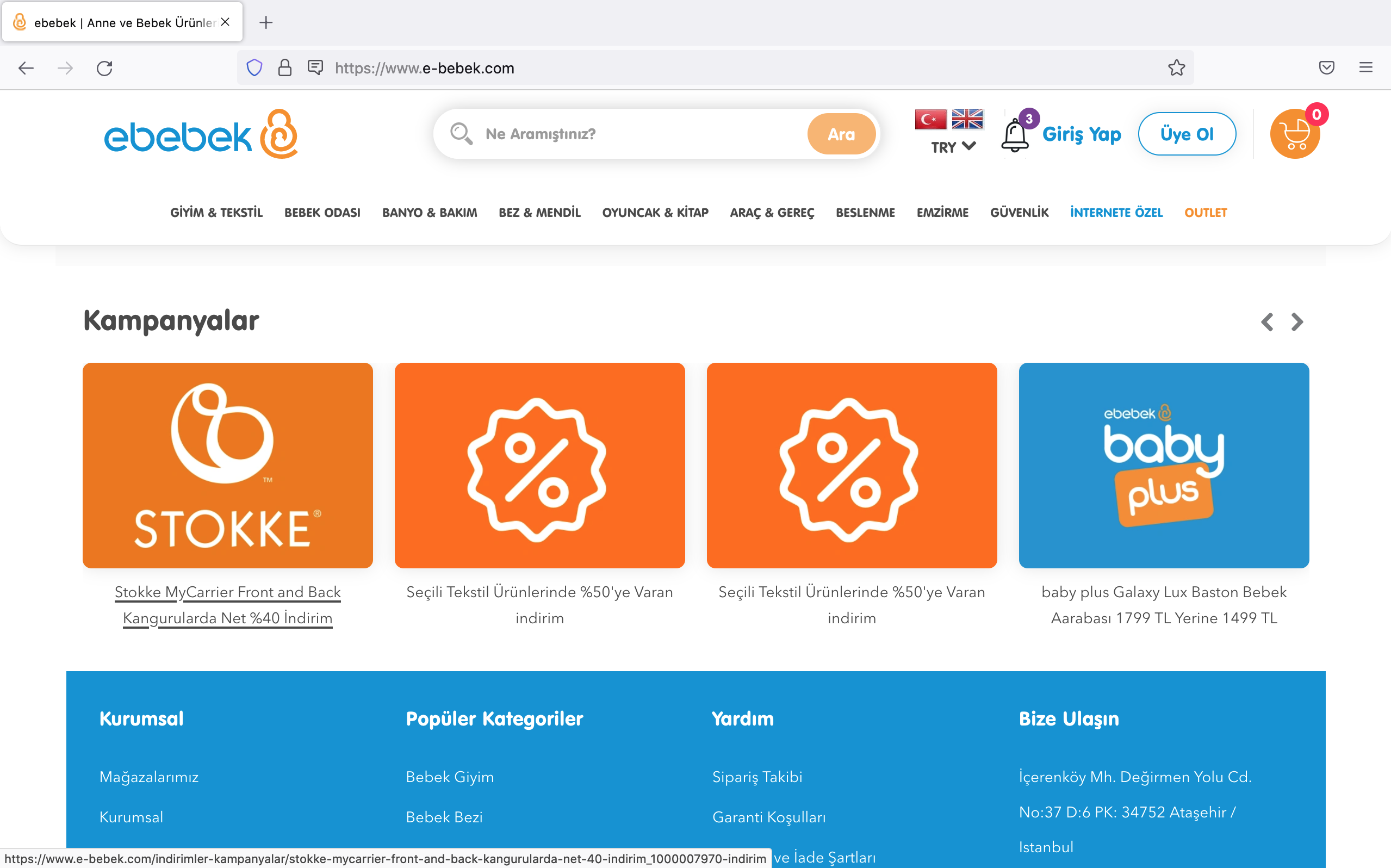Open the OYUNCAK & KİTAP category
The width and height of the screenshot is (1391, 868).
tap(655, 213)
